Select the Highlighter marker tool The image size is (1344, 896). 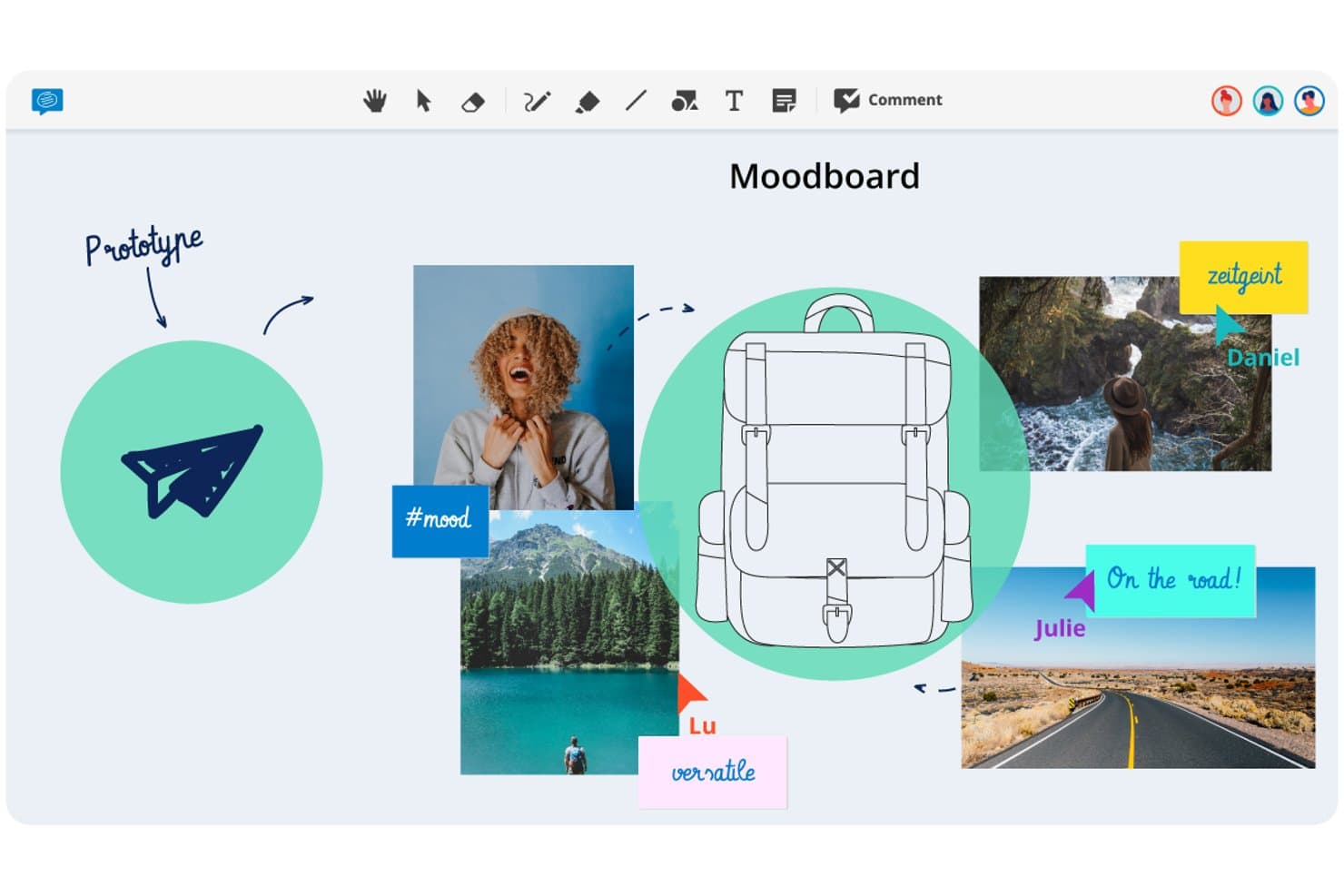(588, 102)
